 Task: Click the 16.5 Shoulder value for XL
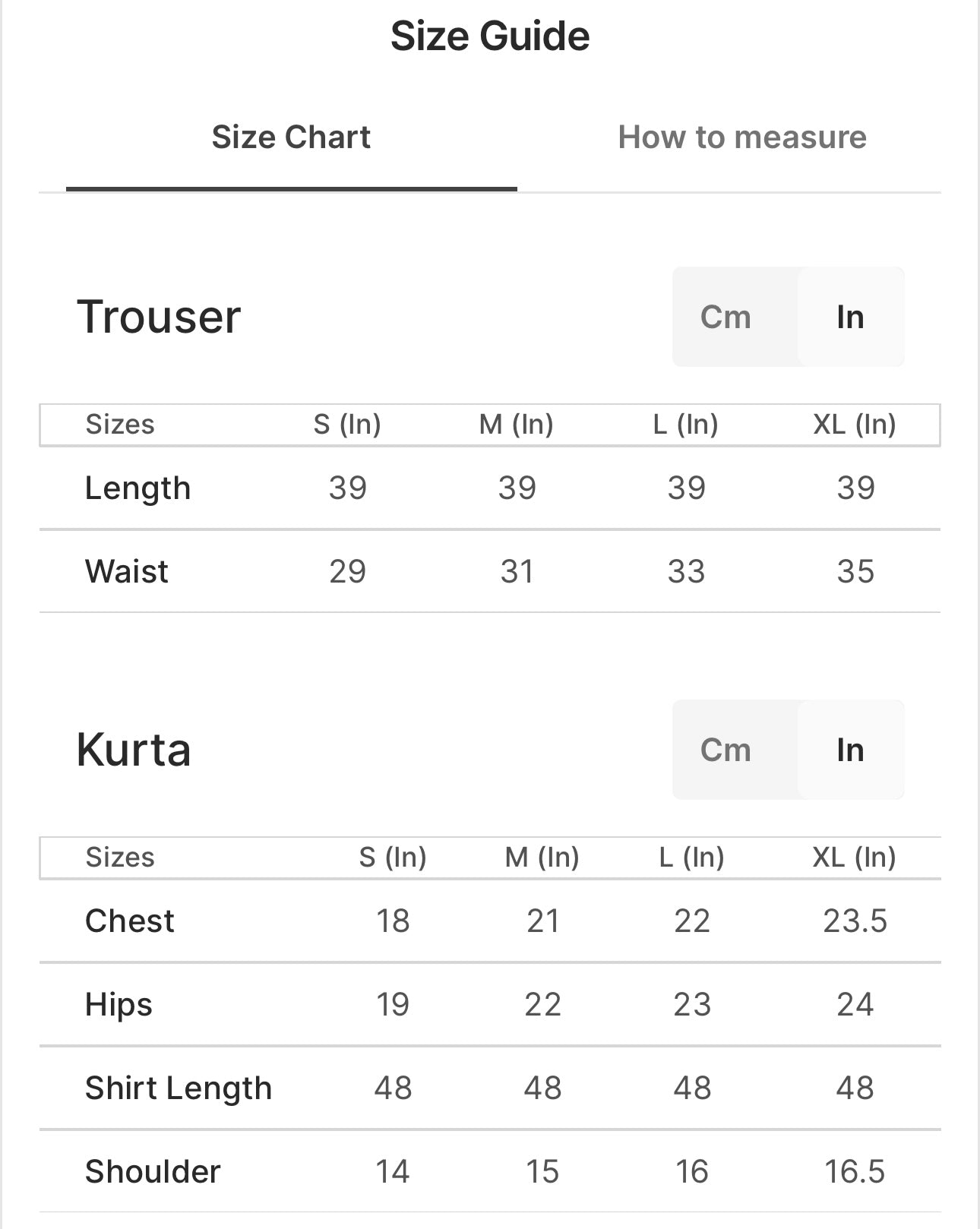[x=855, y=1171]
